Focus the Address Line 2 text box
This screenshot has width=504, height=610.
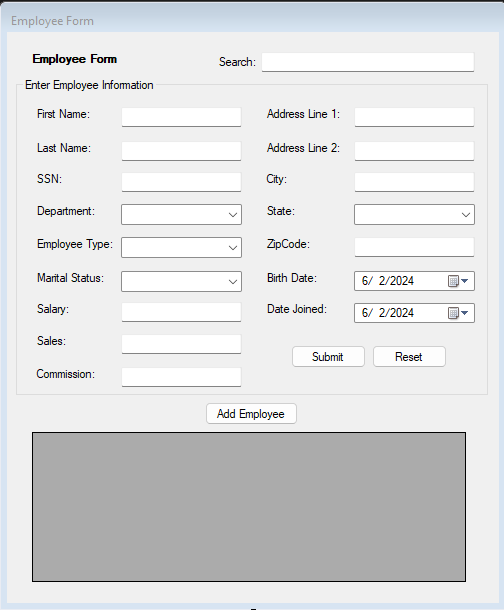click(x=414, y=151)
